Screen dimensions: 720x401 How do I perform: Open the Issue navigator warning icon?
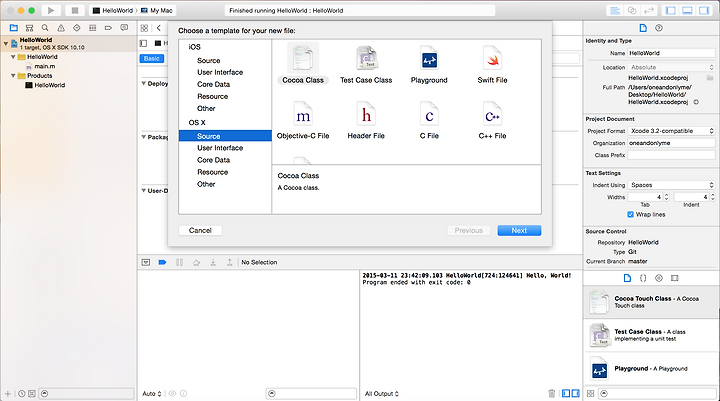pyautogui.click(x=61, y=28)
